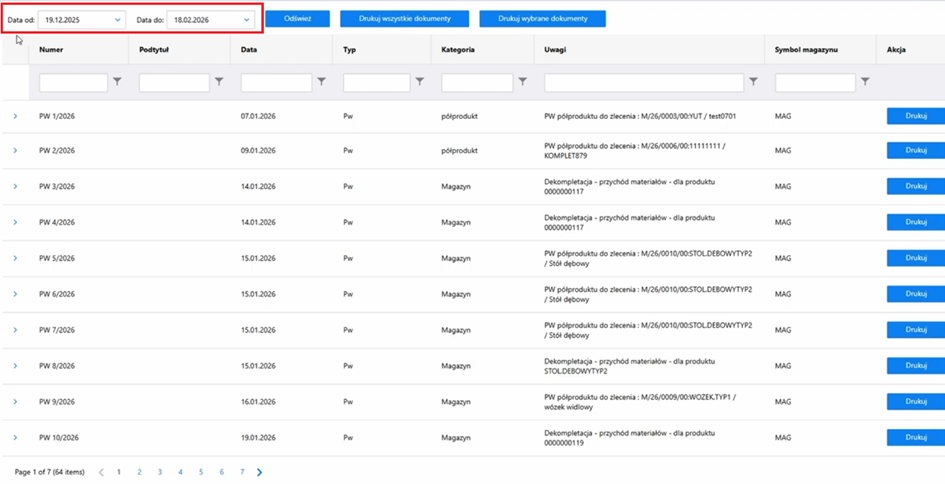The width and height of the screenshot is (945, 484).
Task: Click the Uwagi filter text field
Action: tap(643, 83)
